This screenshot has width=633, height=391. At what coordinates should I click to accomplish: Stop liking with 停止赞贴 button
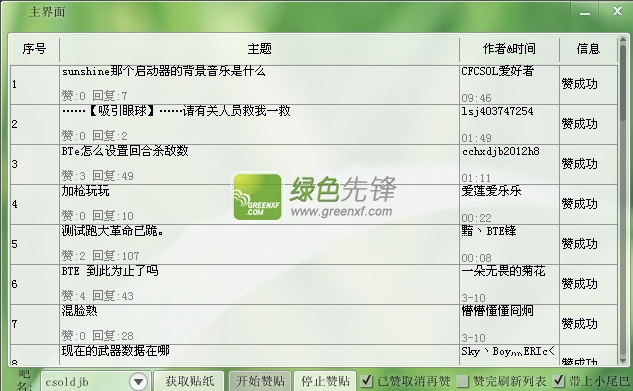pyautogui.click(x=325, y=381)
